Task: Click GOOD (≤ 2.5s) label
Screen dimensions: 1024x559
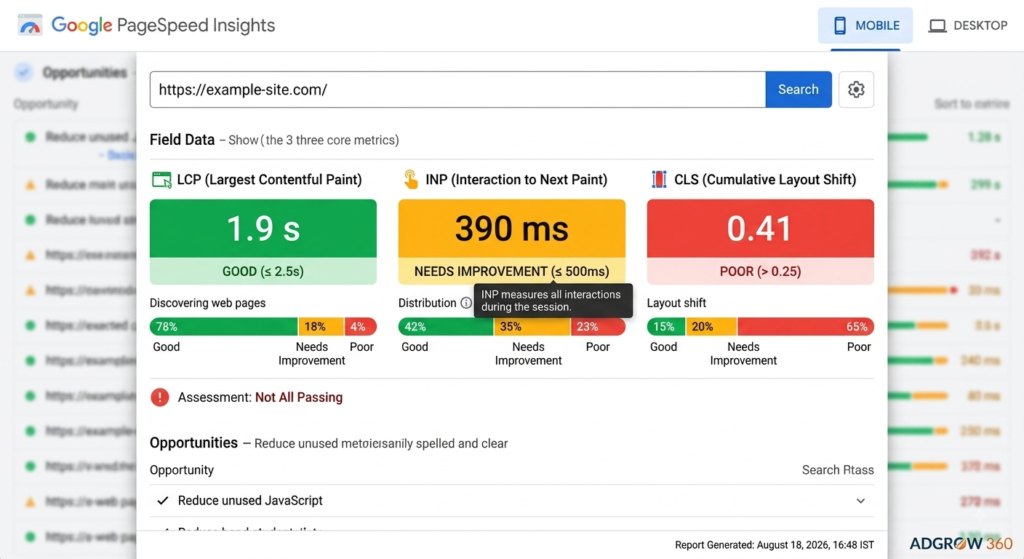Action: (x=263, y=271)
